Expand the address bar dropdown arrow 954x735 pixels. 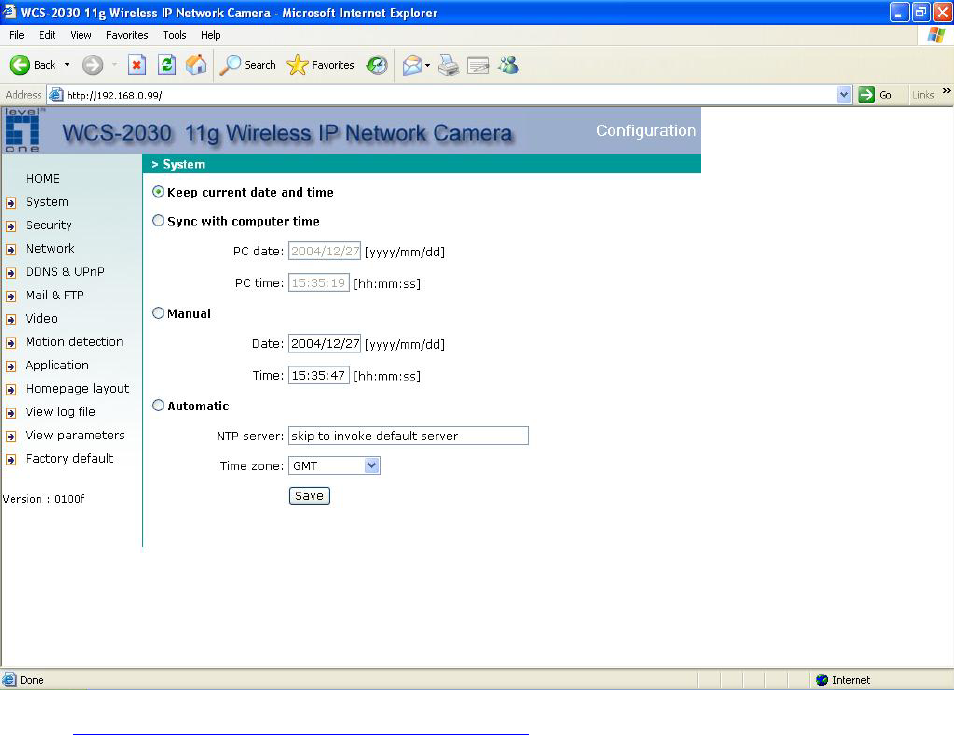tap(844, 95)
